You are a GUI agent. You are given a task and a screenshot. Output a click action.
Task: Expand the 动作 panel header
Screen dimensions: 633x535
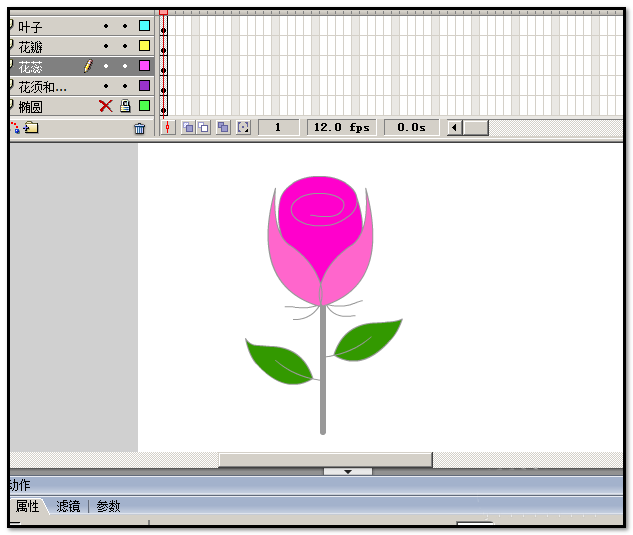tap(316, 485)
